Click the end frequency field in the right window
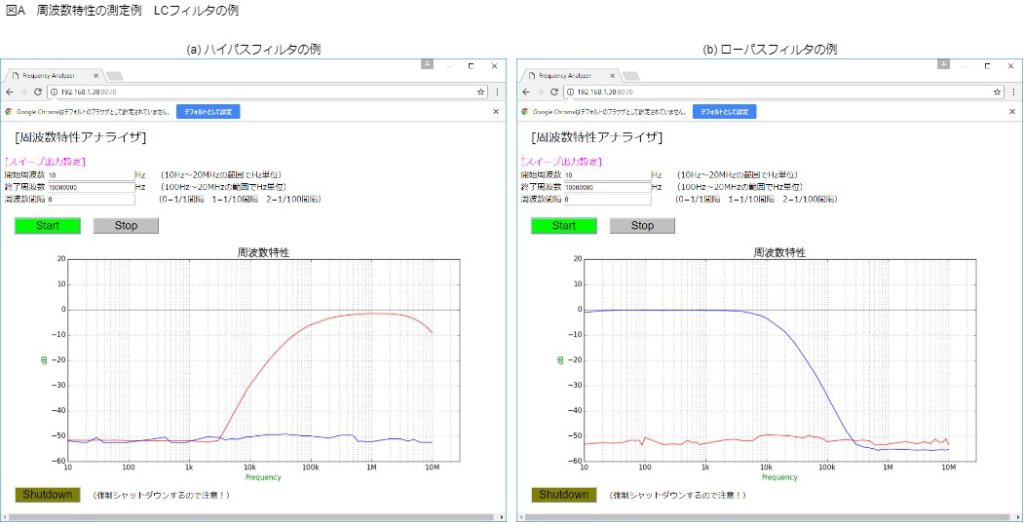1024x523 pixels. point(606,187)
